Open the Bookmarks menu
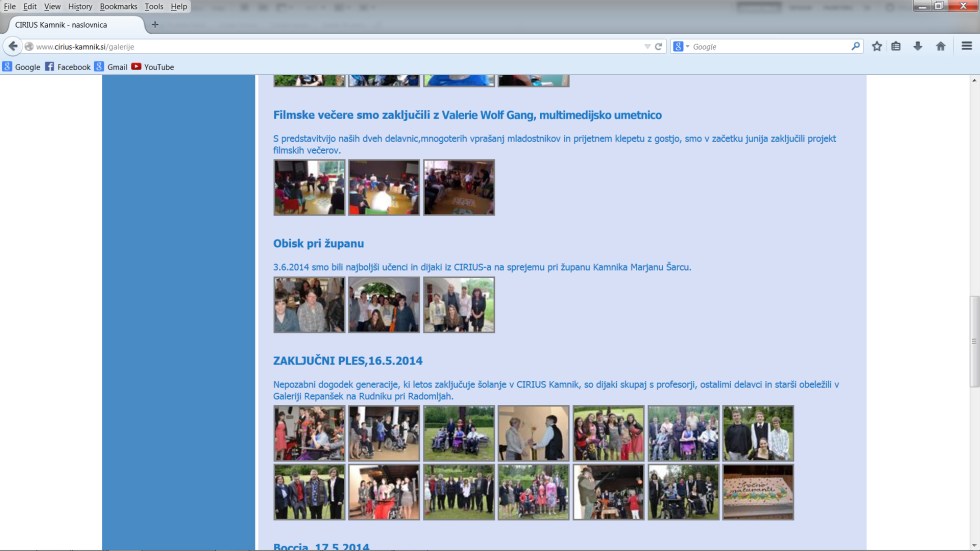 click(x=118, y=6)
